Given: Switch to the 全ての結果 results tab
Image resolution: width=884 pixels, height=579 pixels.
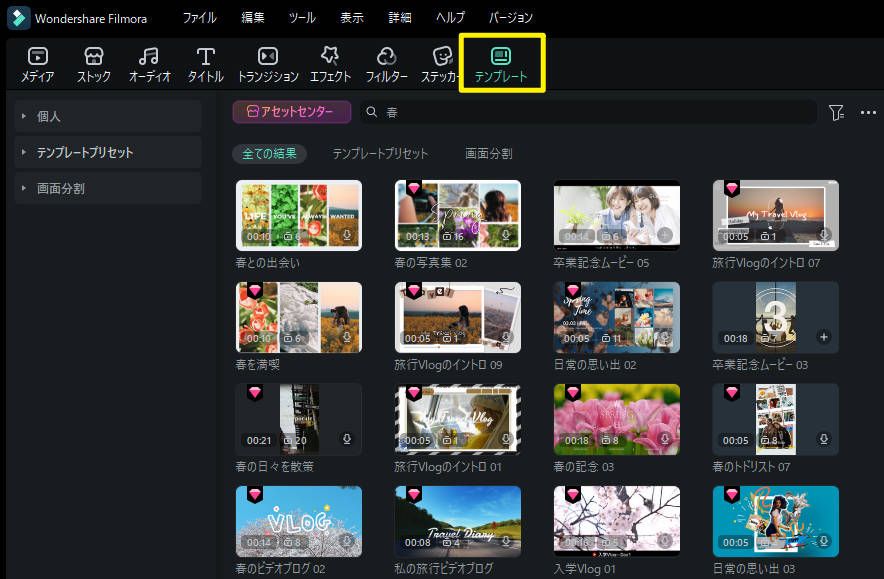Looking at the screenshot, I should [x=269, y=153].
